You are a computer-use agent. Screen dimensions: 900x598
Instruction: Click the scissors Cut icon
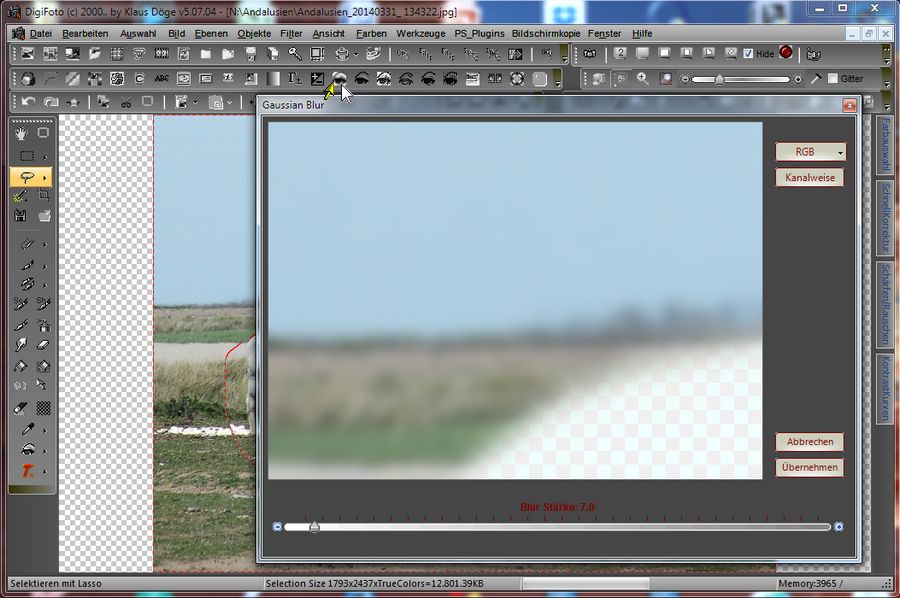pos(126,102)
